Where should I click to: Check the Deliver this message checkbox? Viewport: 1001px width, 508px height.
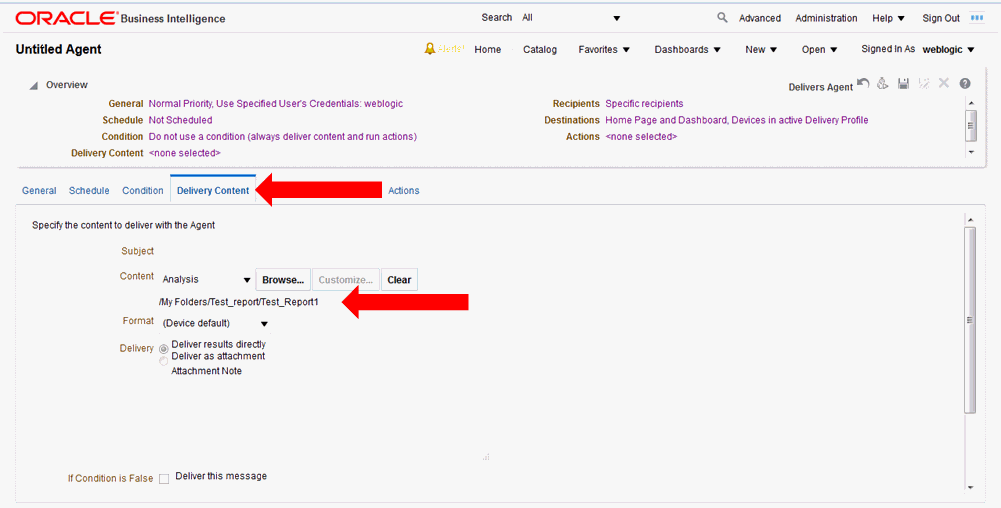164,479
